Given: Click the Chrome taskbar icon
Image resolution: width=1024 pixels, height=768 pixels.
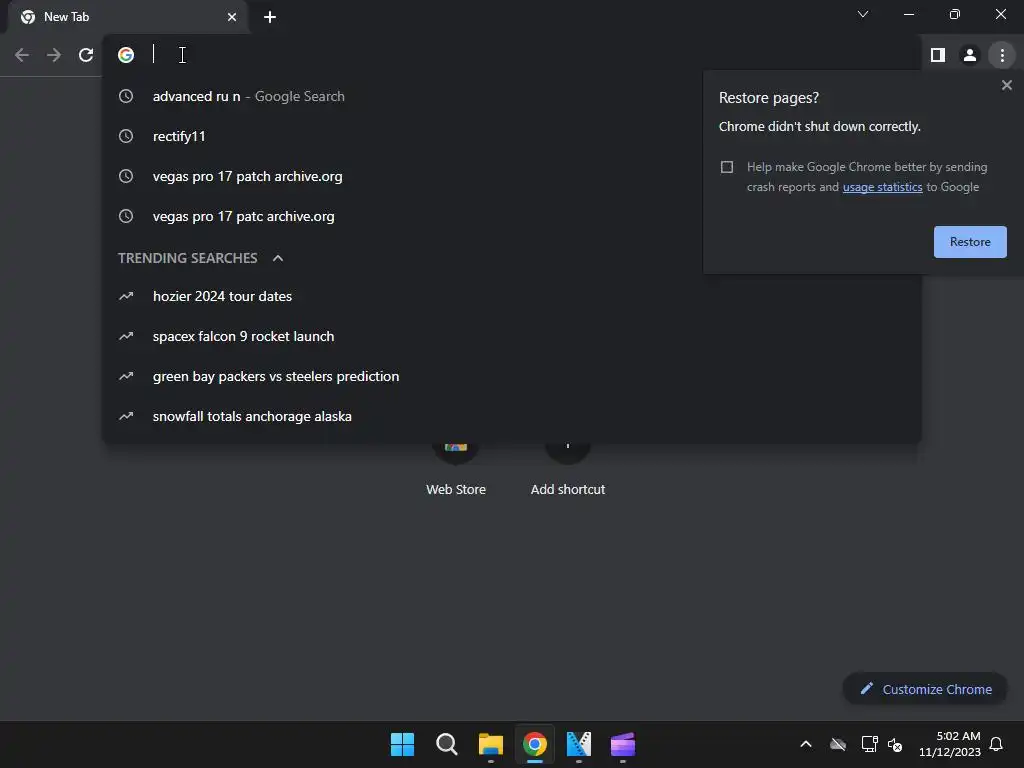Looking at the screenshot, I should pos(534,744).
